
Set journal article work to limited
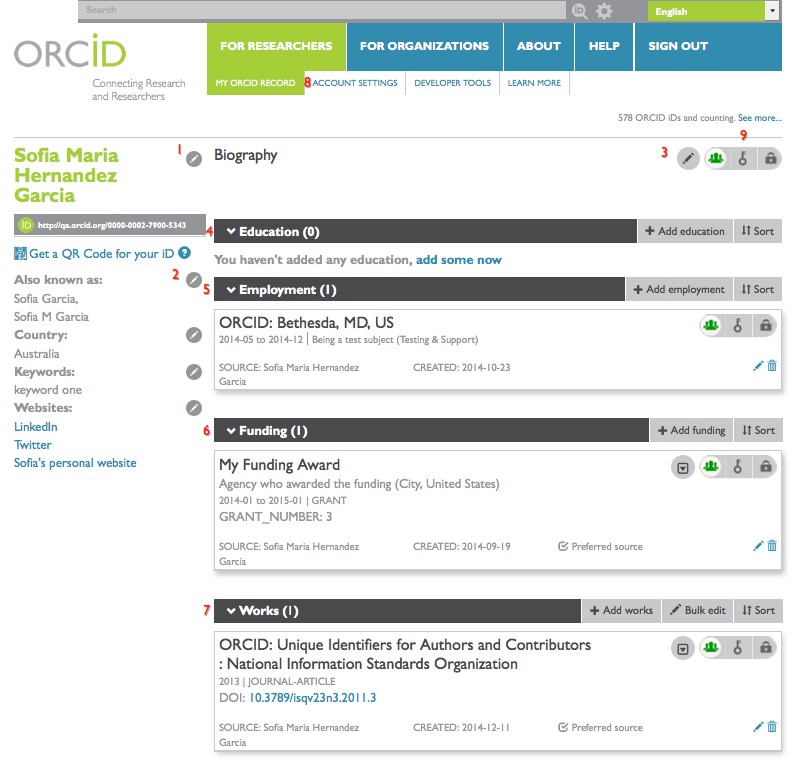click(x=738, y=648)
